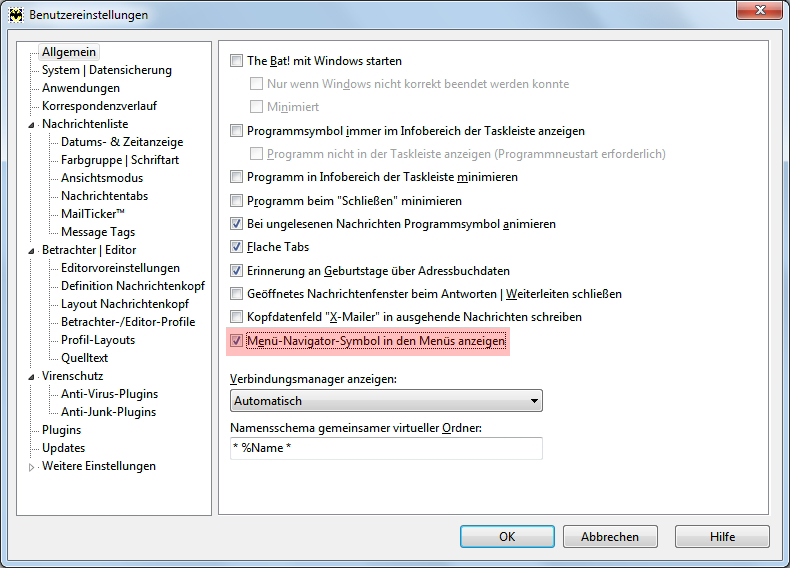
Task: Collapse the Virenschutz tree node
Action: tap(31, 376)
